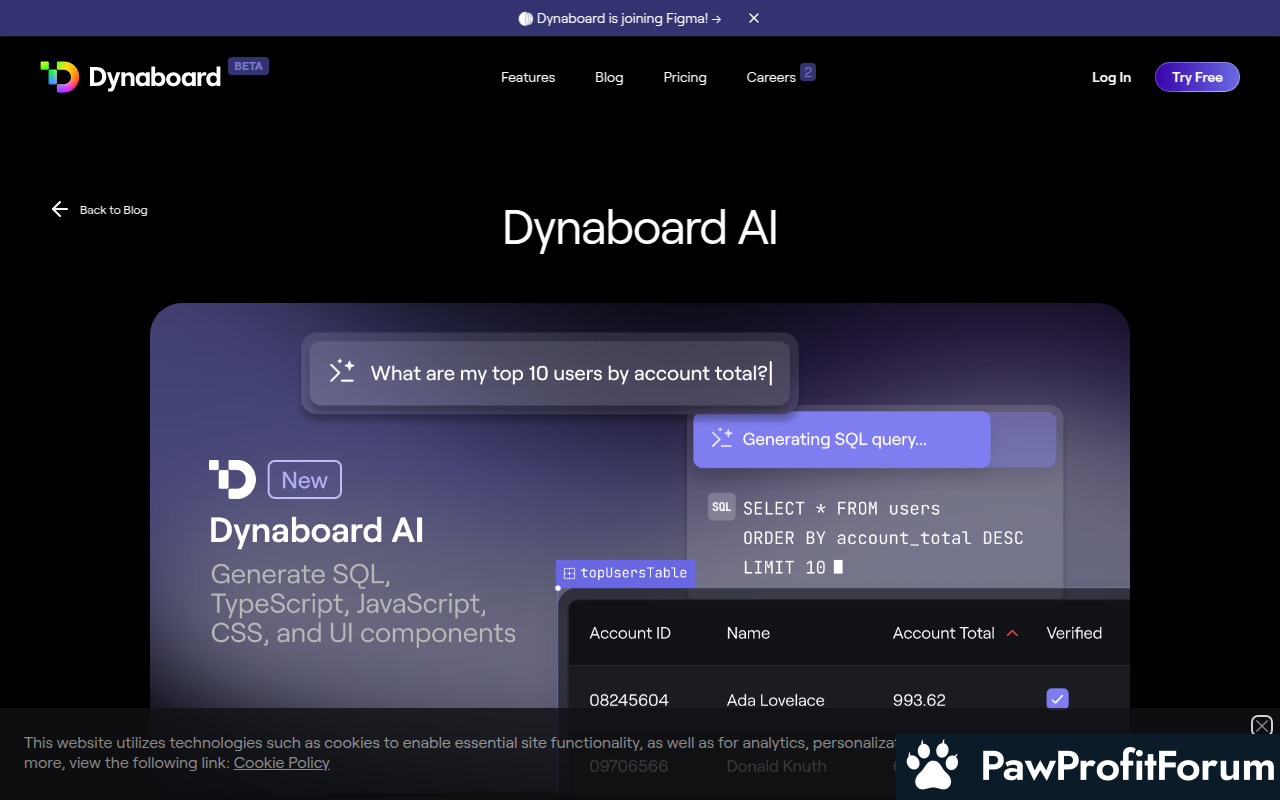Dismiss the Figma announcement banner
This screenshot has width=1280, height=800.
tap(754, 18)
